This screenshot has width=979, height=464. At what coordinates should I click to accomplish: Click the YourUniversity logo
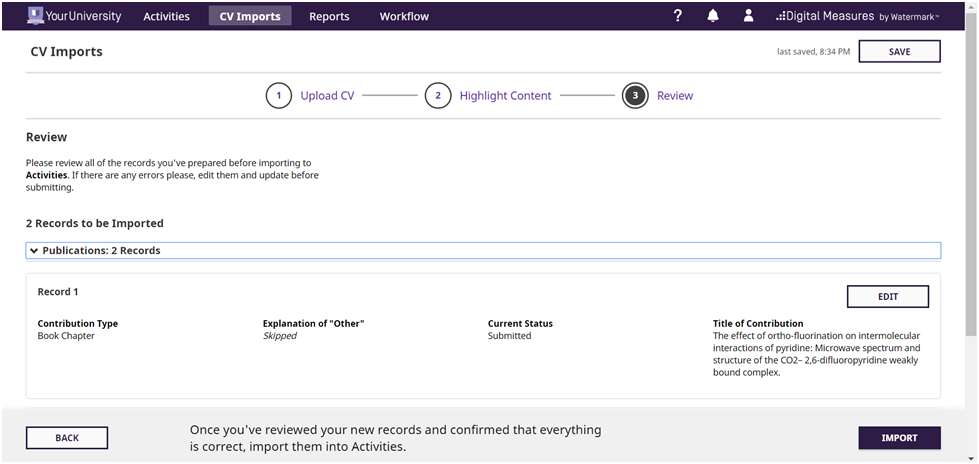coord(74,16)
